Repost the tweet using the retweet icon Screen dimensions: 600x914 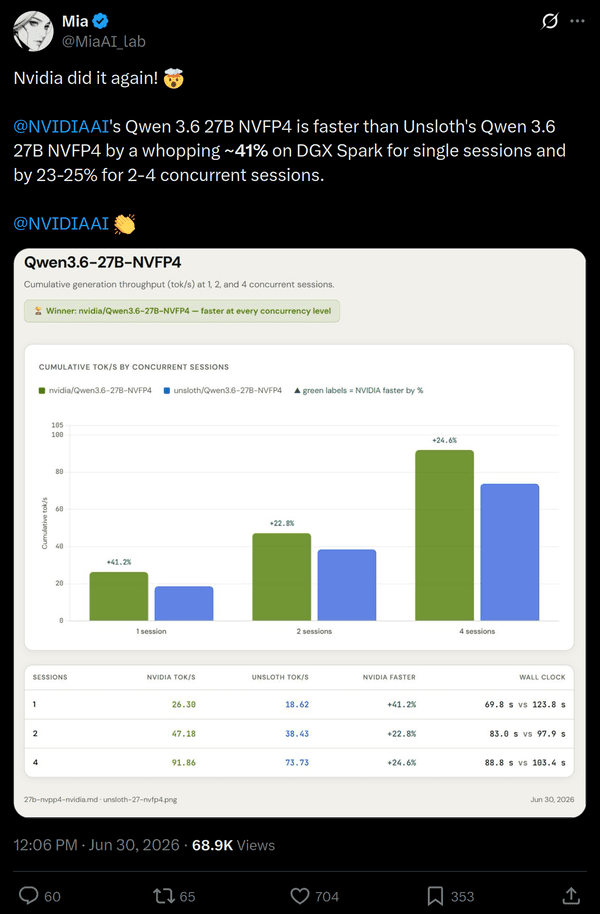(163, 896)
